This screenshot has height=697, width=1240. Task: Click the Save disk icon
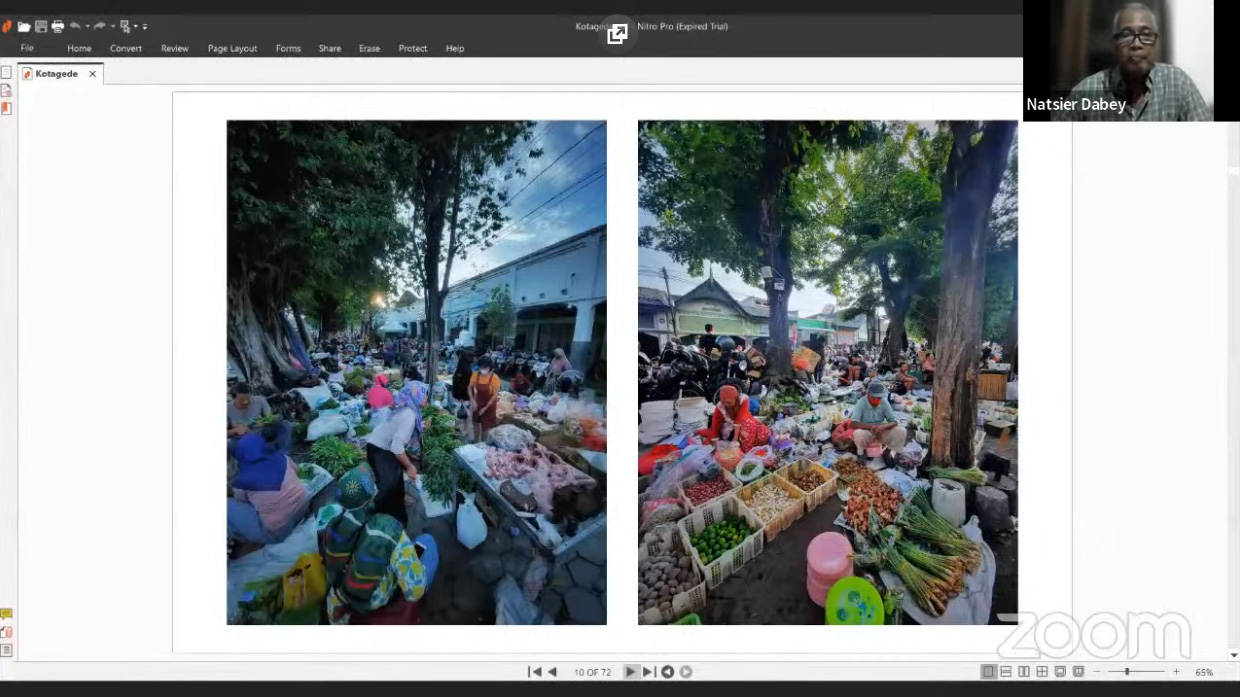(x=41, y=26)
